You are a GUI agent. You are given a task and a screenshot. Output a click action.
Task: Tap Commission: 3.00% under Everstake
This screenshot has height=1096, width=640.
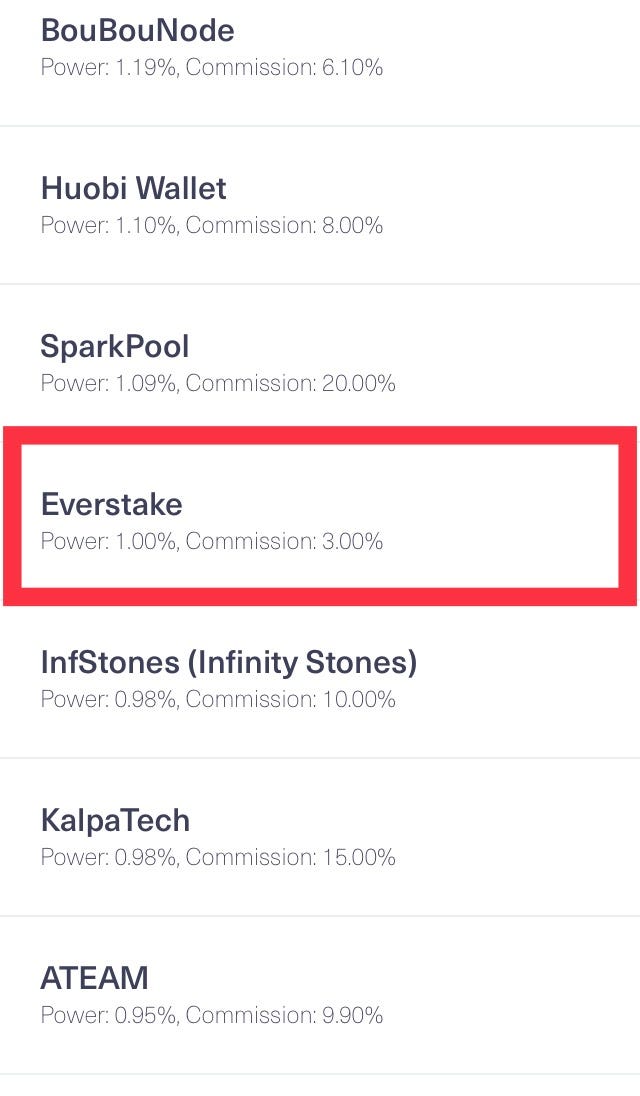[x=284, y=542]
